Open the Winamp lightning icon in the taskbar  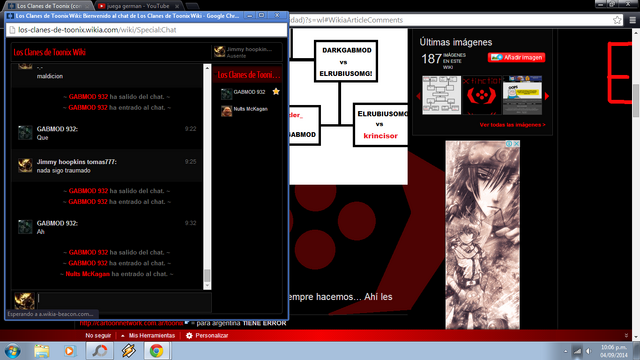click(128, 351)
